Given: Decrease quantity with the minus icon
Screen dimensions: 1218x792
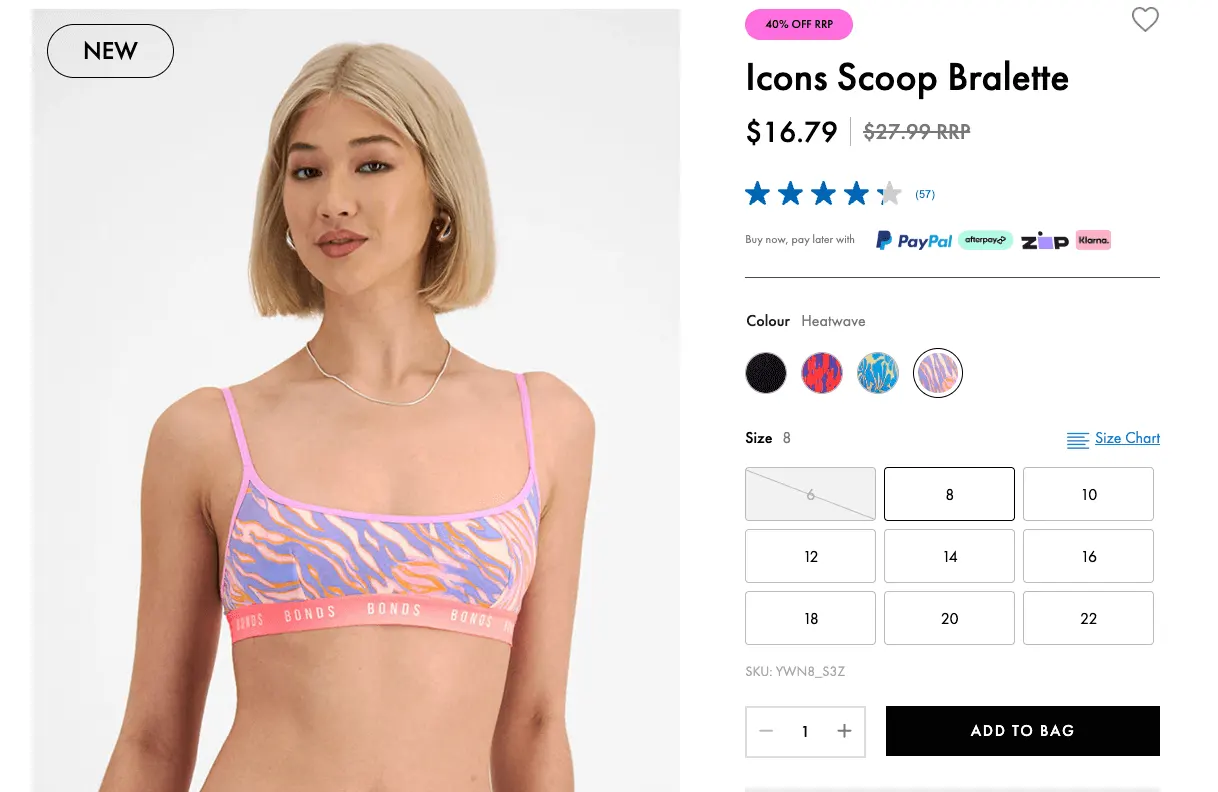Looking at the screenshot, I should pyautogui.click(x=767, y=731).
